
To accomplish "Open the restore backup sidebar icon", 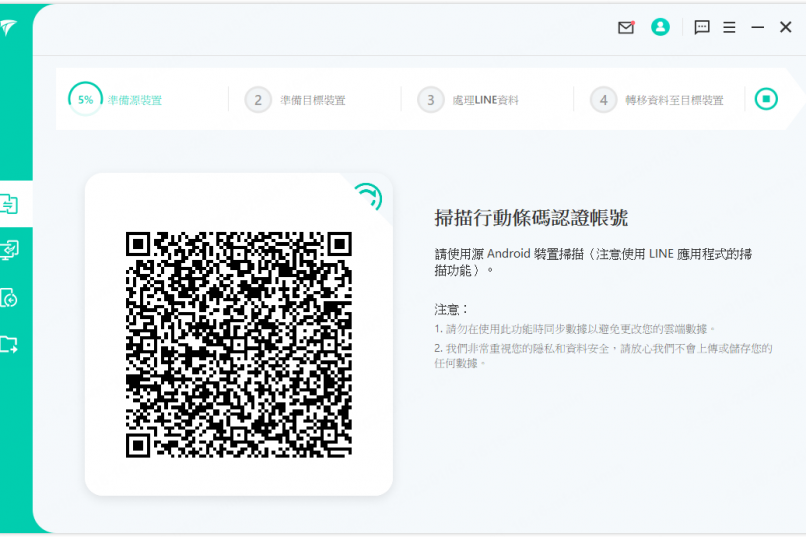I will (x=9, y=297).
